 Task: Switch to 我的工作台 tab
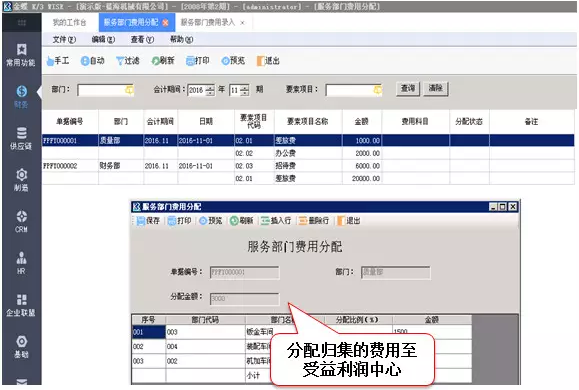point(69,23)
